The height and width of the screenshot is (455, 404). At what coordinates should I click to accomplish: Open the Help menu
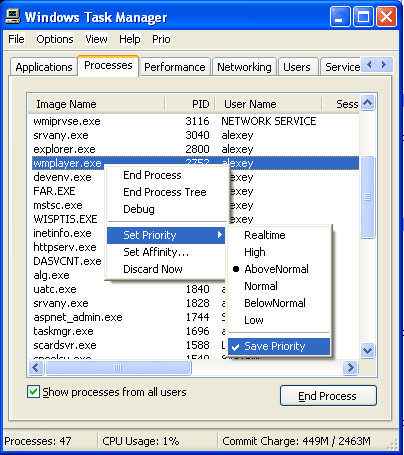[x=129, y=39]
